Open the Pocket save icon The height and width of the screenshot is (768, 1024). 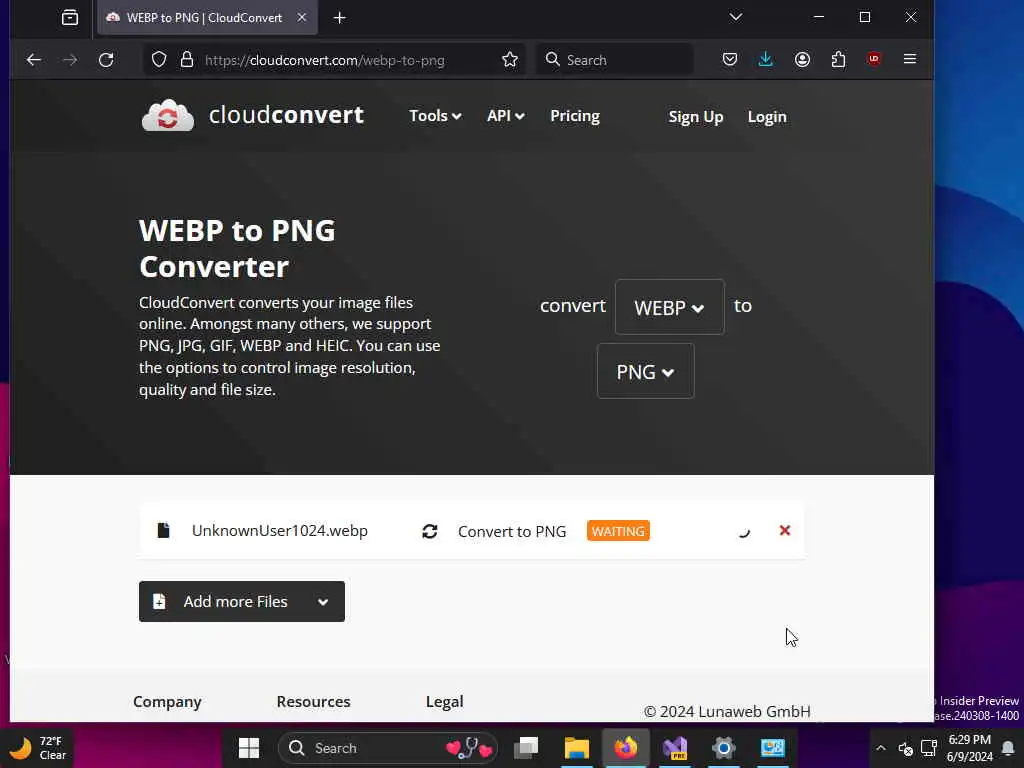pyautogui.click(x=730, y=59)
